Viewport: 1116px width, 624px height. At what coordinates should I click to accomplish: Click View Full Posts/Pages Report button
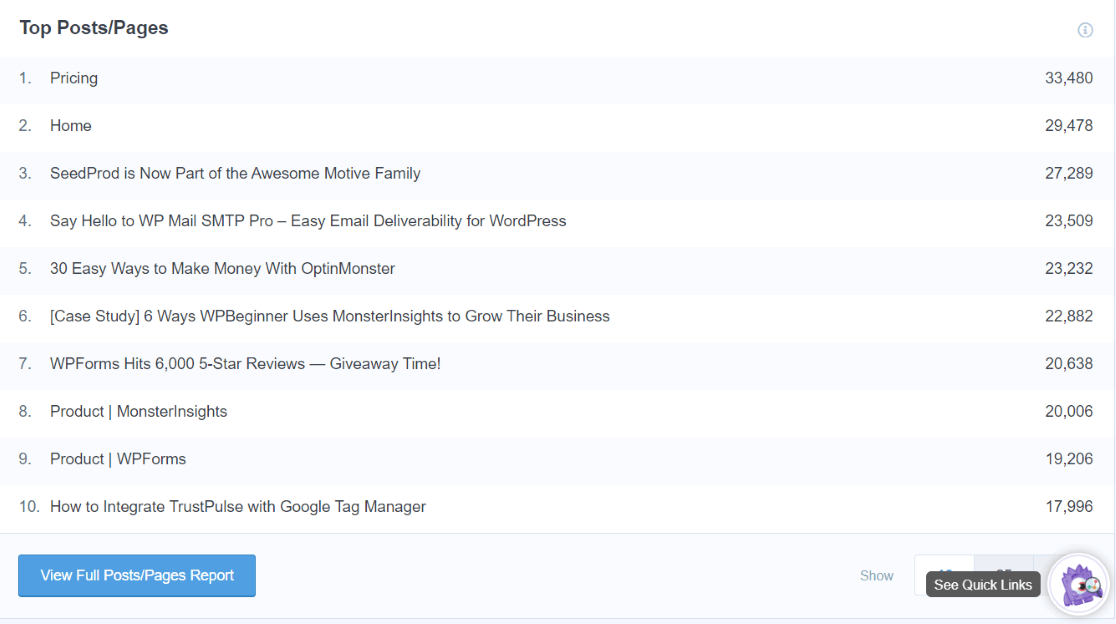coord(137,576)
